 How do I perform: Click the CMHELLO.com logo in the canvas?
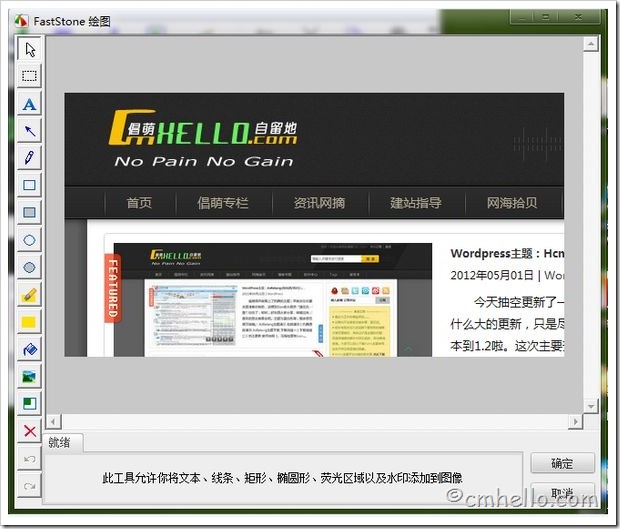coord(203,127)
